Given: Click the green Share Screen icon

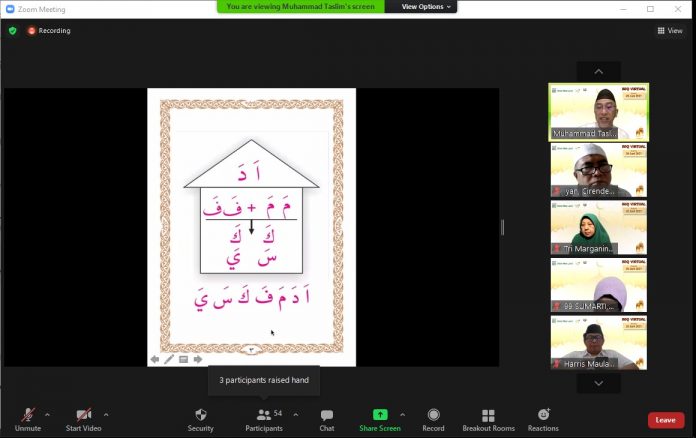Looking at the screenshot, I should tap(380, 415).
